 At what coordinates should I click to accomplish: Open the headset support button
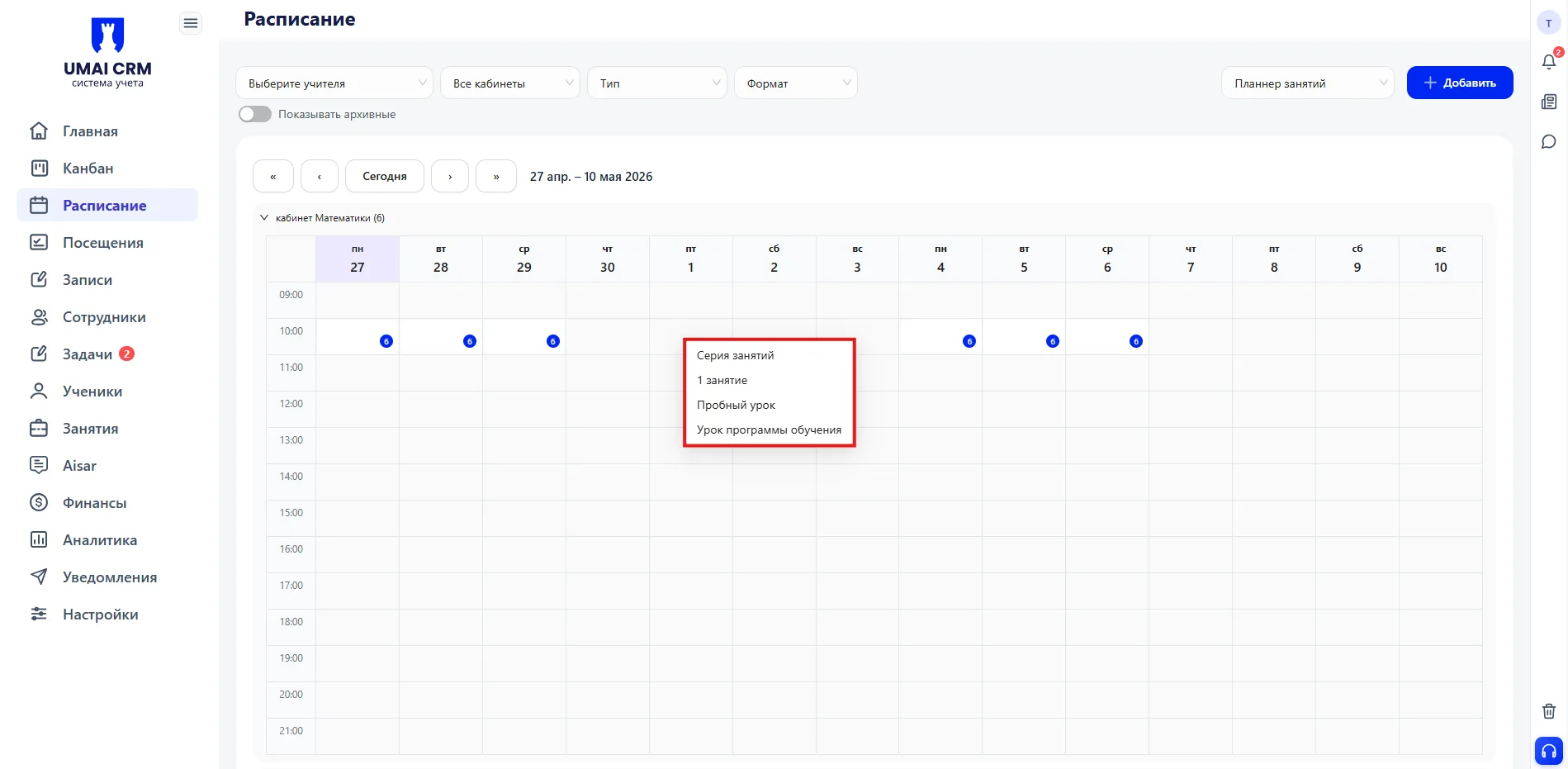[1549, 752]
